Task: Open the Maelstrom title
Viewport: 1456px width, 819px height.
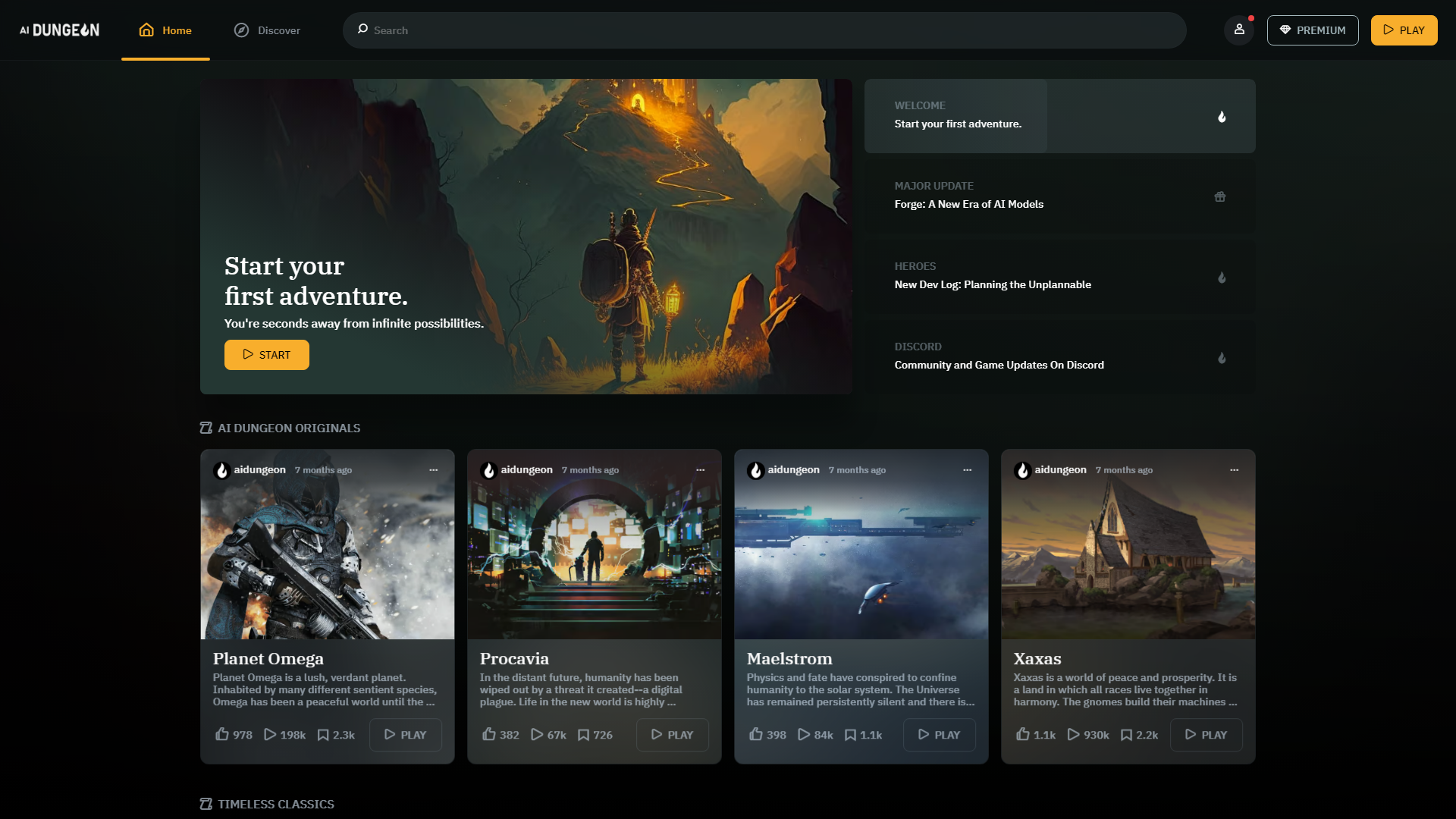Action: click(x=789, y=658)
